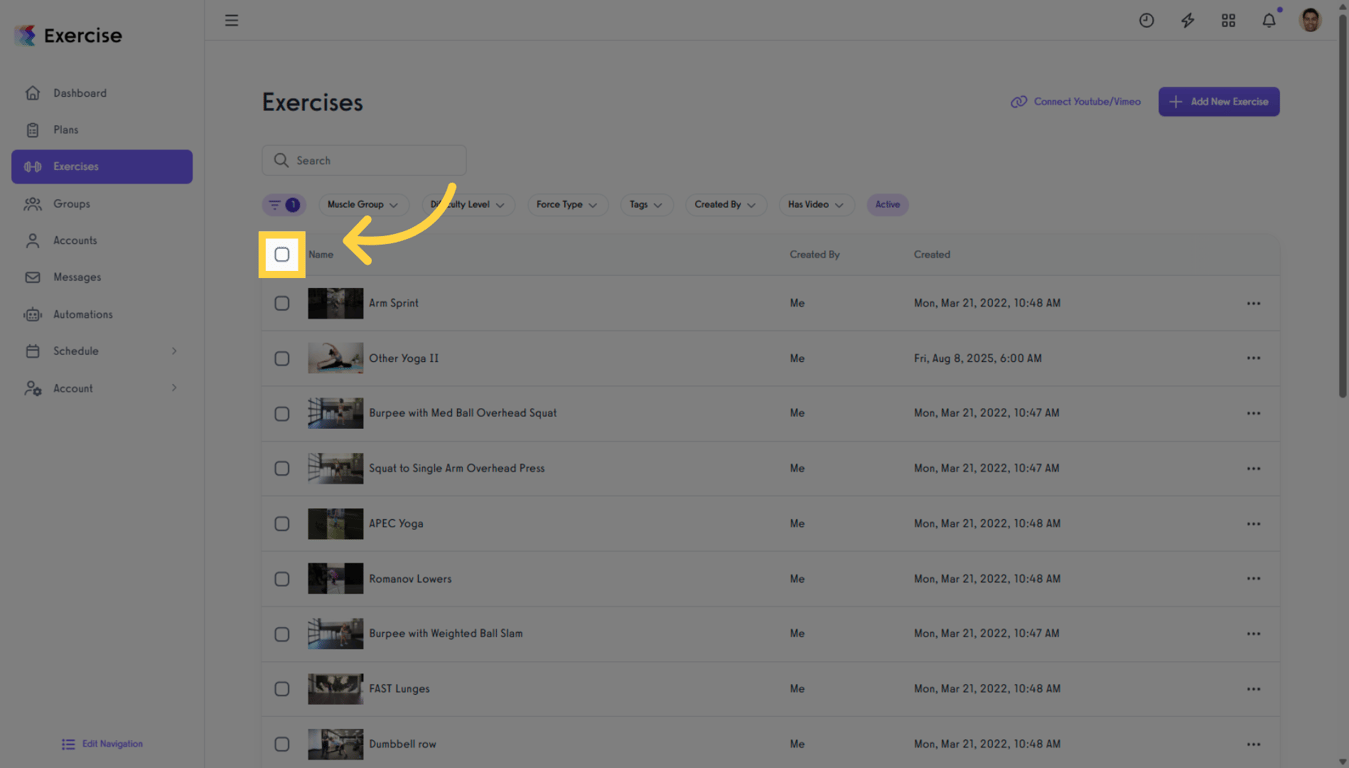Toggle the Active filter chip
1349x768 pixels.
[x=887, y=205]
